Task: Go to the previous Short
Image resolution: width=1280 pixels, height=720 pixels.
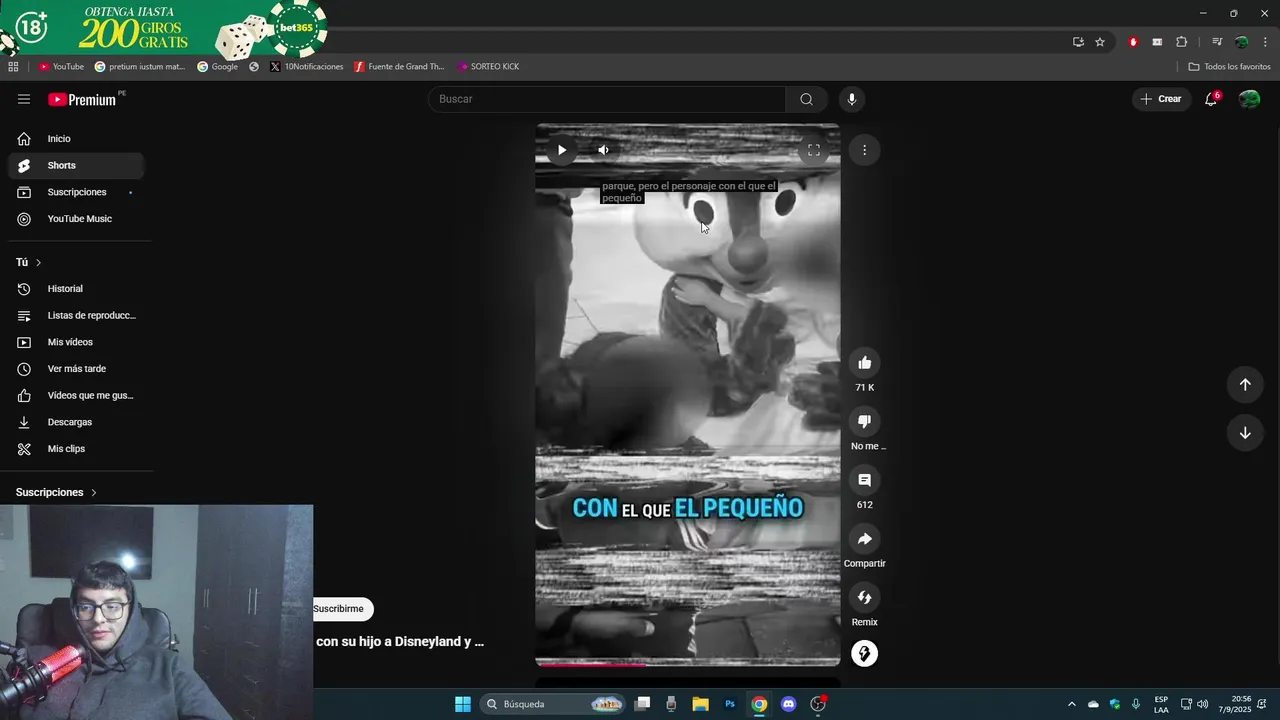Action: (x=1245, y=385)
